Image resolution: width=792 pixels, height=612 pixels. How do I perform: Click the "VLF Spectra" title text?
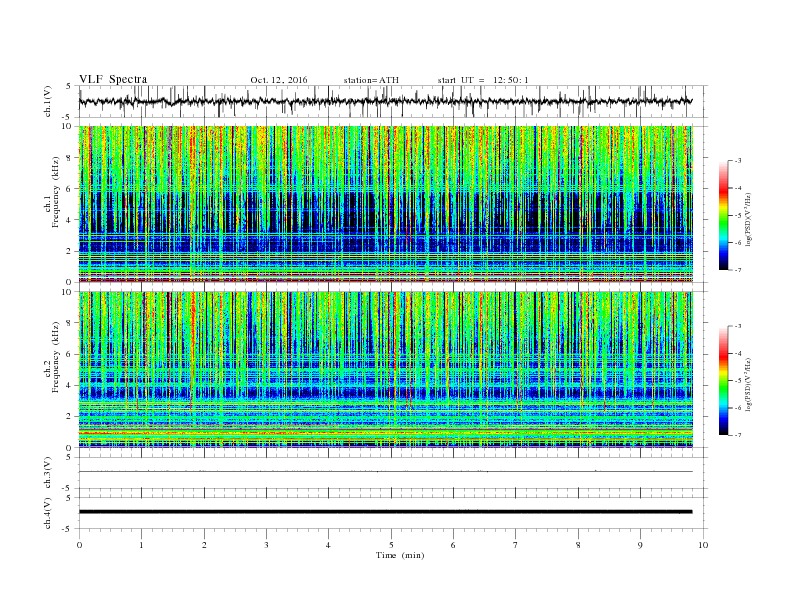pyautogui.click(x=113, y=79)
